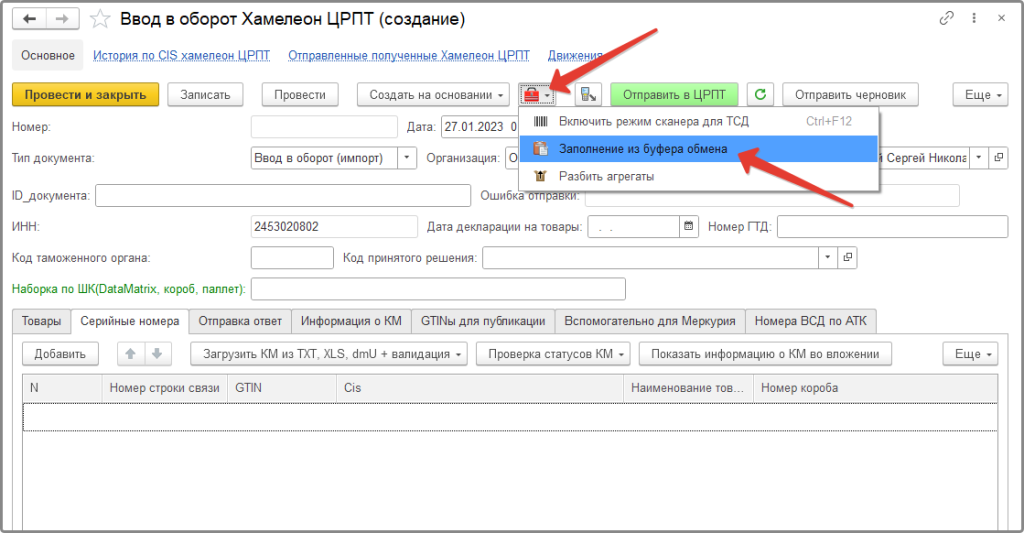Click the scanner device icon button
This screenshot has width=1024, height=533.
coord(588,95)
